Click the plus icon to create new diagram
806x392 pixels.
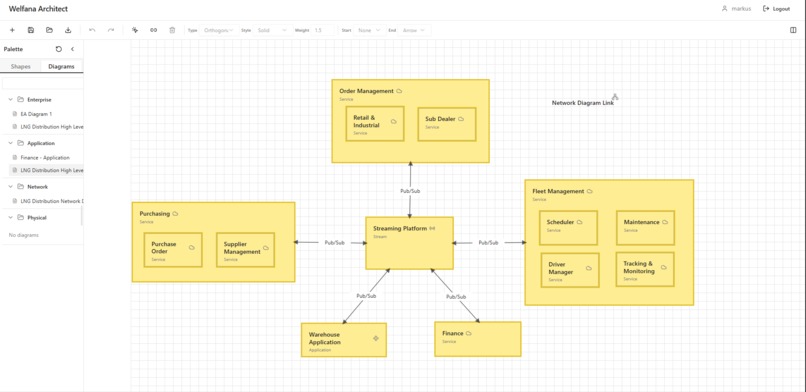pos(12,30)
